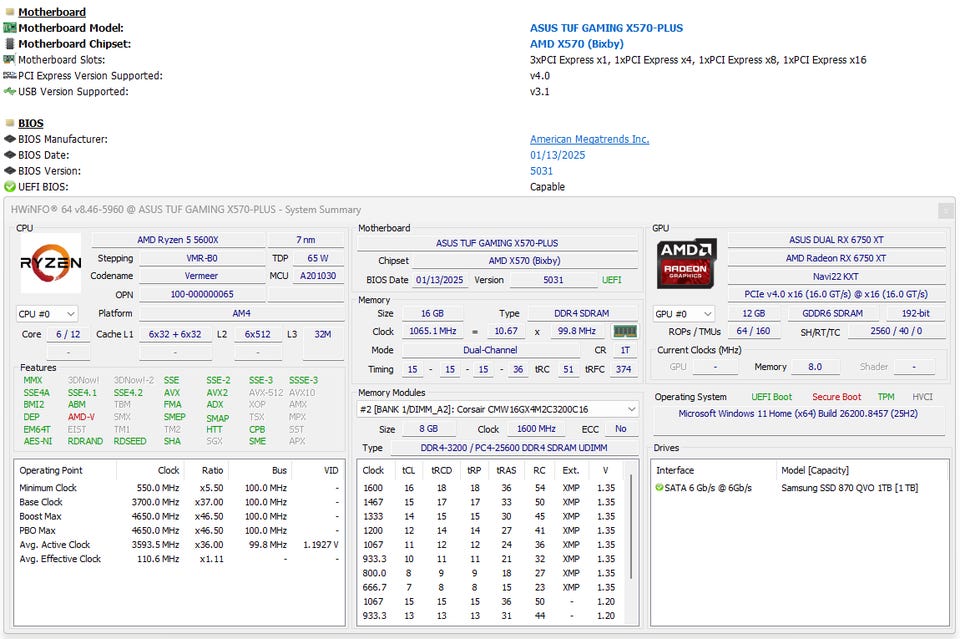Click the Dual-Channel mode field
This screenshot has width=960, height=639.
[x=490, y=350]
